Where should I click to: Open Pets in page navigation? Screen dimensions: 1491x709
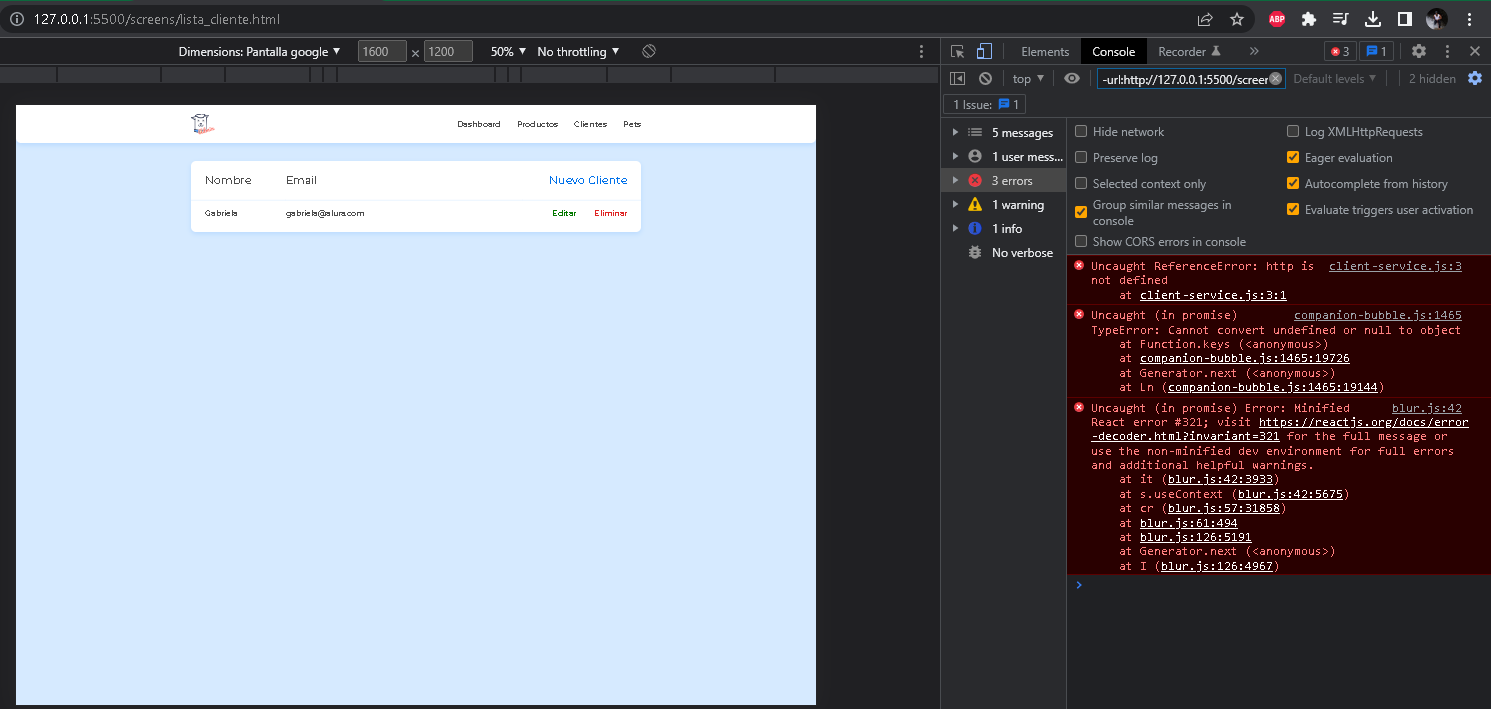(632, 124)
